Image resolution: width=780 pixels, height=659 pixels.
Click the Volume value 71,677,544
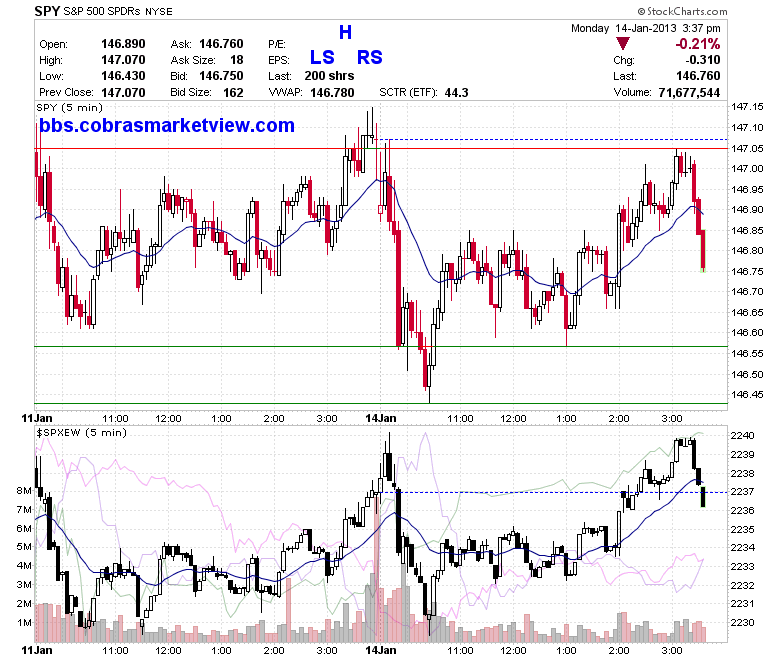689,93
